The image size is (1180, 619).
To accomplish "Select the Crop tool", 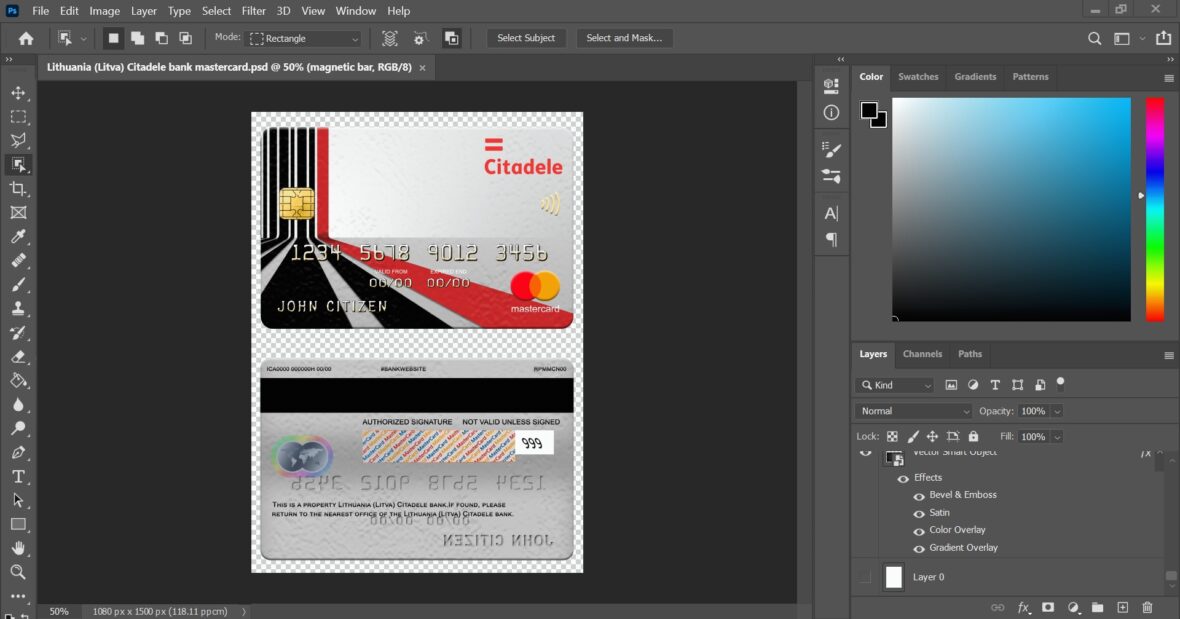I will point(18,188).
